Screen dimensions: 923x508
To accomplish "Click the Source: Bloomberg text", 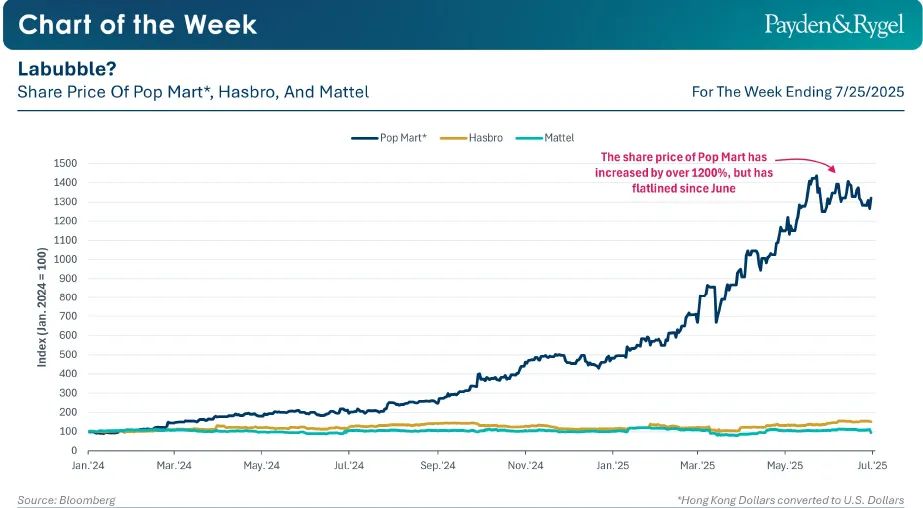I will (67, 500).
